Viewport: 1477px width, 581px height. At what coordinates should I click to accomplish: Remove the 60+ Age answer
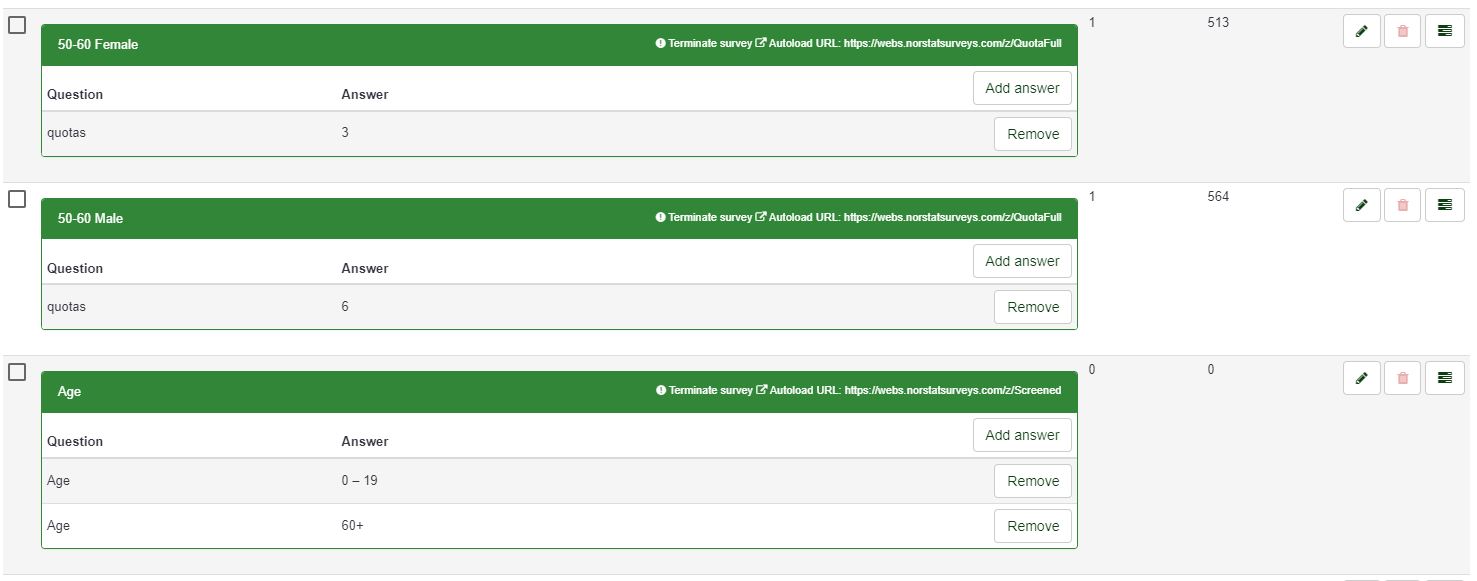click(x=1032, y=526)
